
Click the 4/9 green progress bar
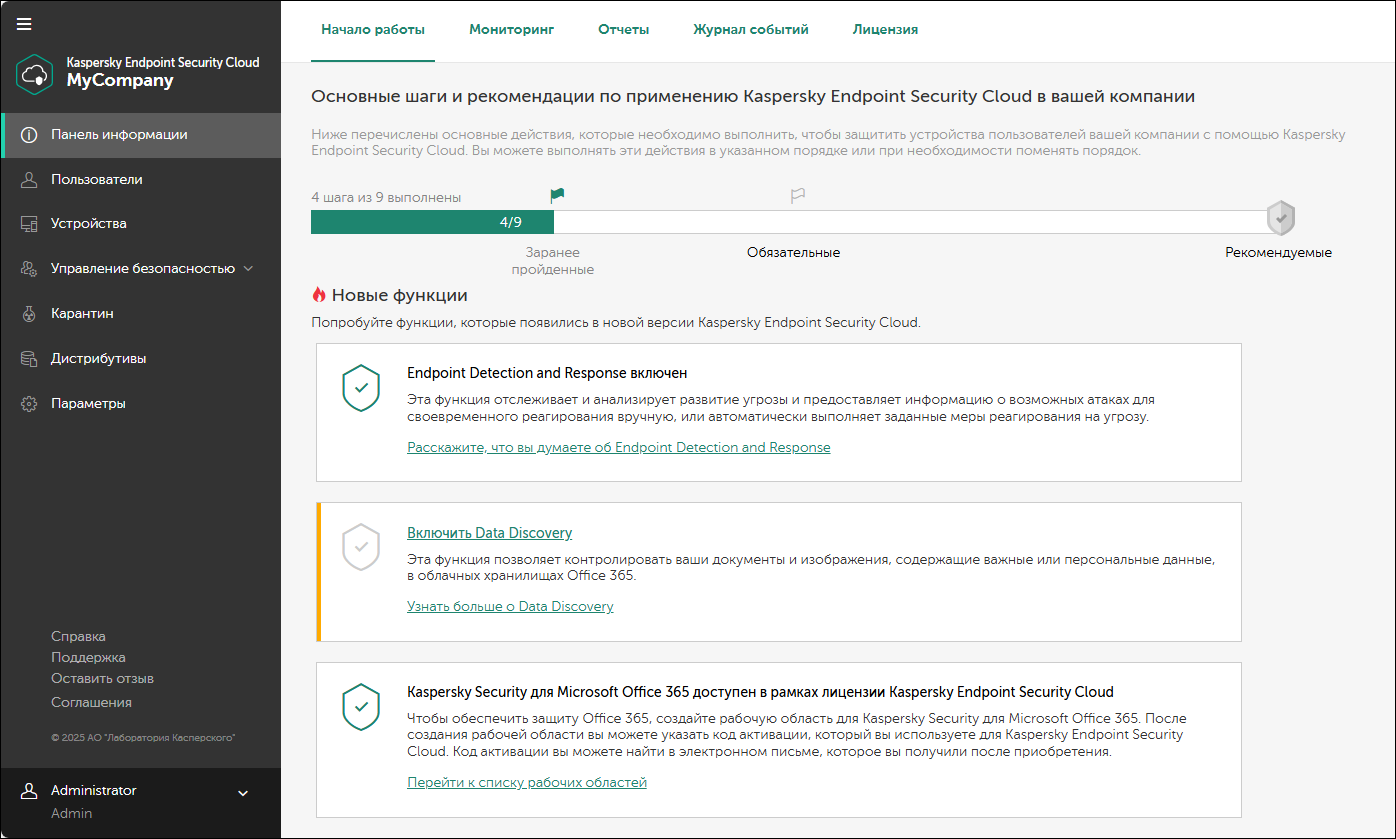tap(432, 222)
